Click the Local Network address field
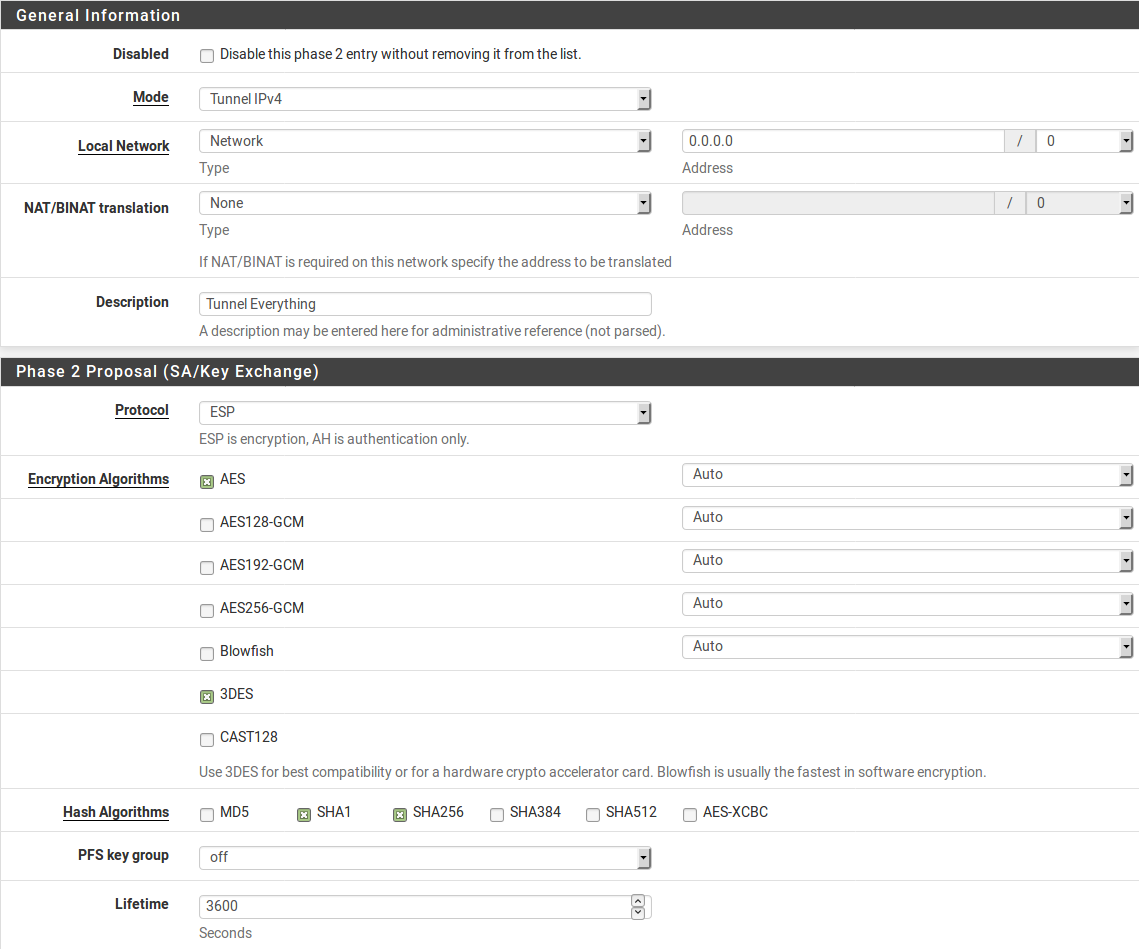This screenshot has height=949, width=1139. pos(842,141)
